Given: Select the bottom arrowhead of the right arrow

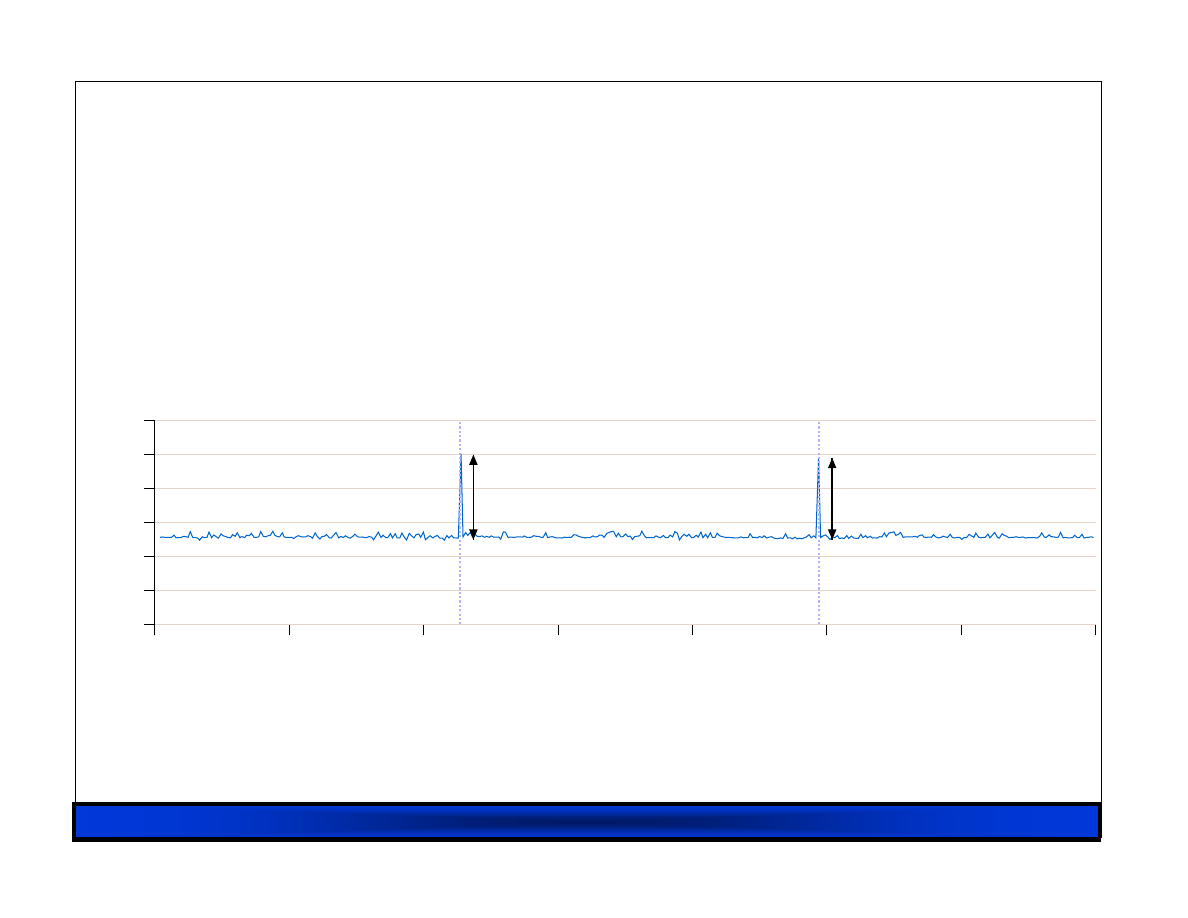Looking at the screenshot, I should coord(832,534).
